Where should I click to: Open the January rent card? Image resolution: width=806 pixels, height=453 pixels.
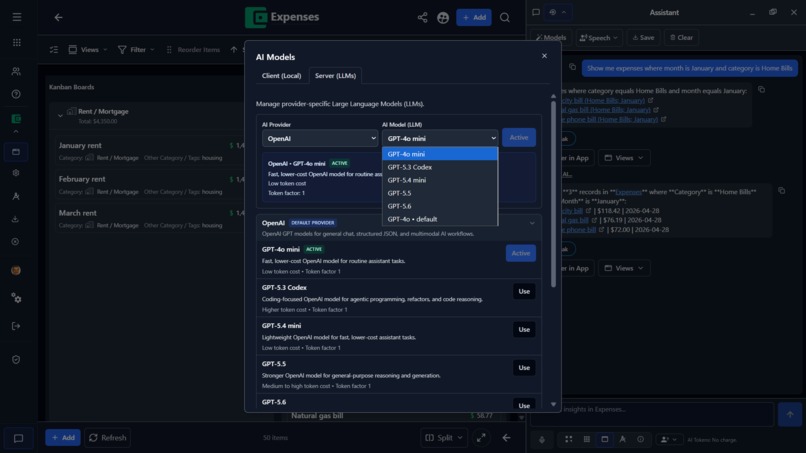pos(151,151)
